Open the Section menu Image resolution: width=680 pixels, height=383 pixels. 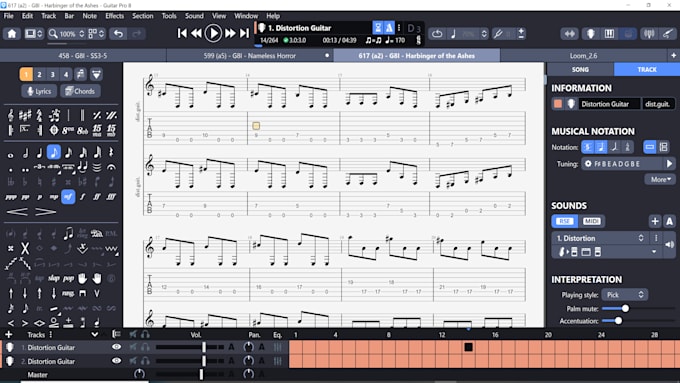(x=142, y=16)
